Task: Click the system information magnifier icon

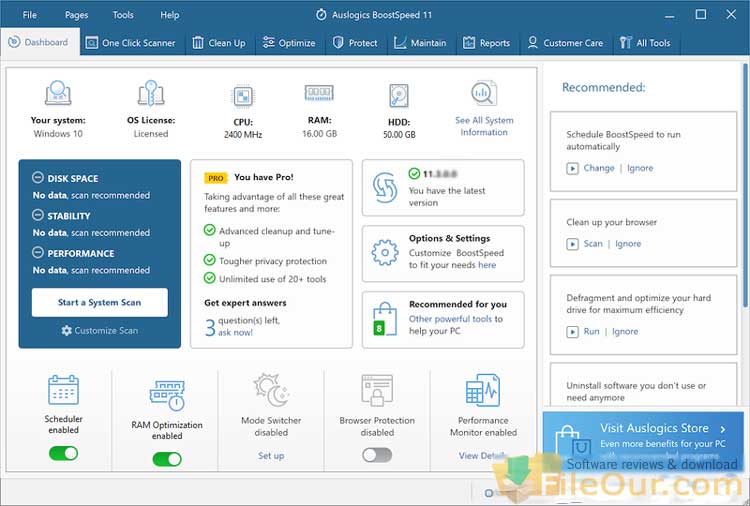Action: [484, 93]
